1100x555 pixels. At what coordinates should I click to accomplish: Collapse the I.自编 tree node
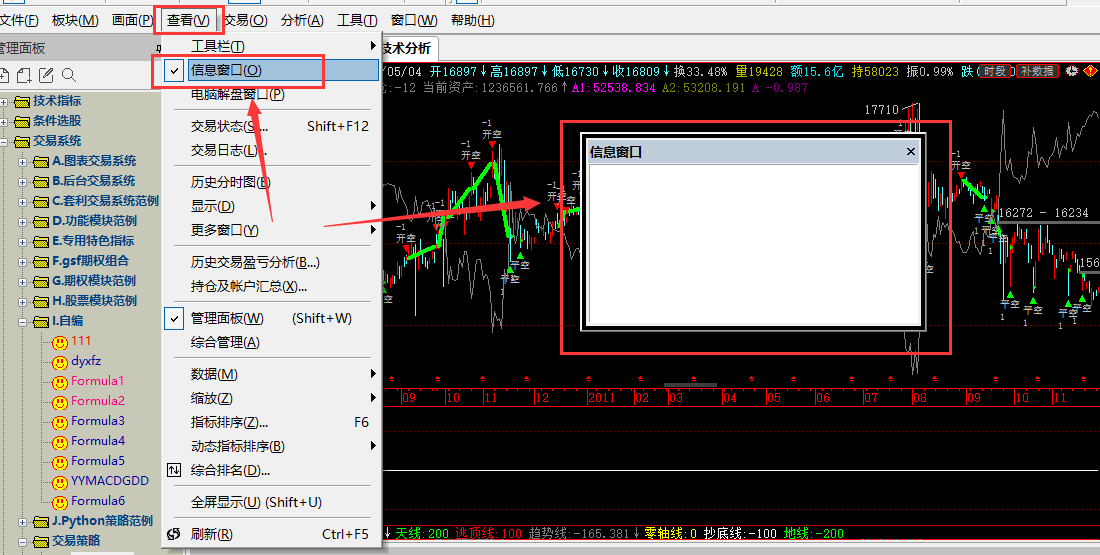(x=22, y=322)
